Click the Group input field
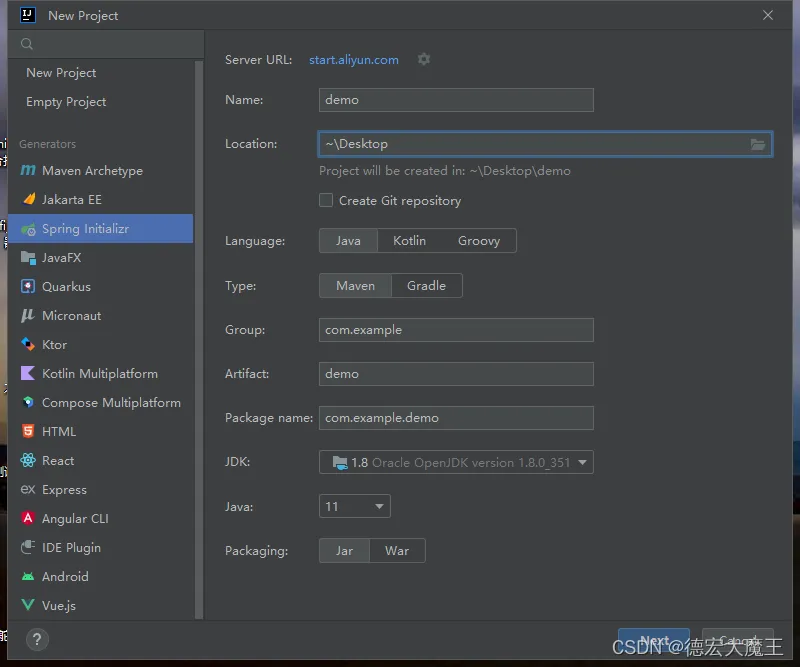Image resolution: width=800 pixels, height=667 pixels. pos(456,330)
